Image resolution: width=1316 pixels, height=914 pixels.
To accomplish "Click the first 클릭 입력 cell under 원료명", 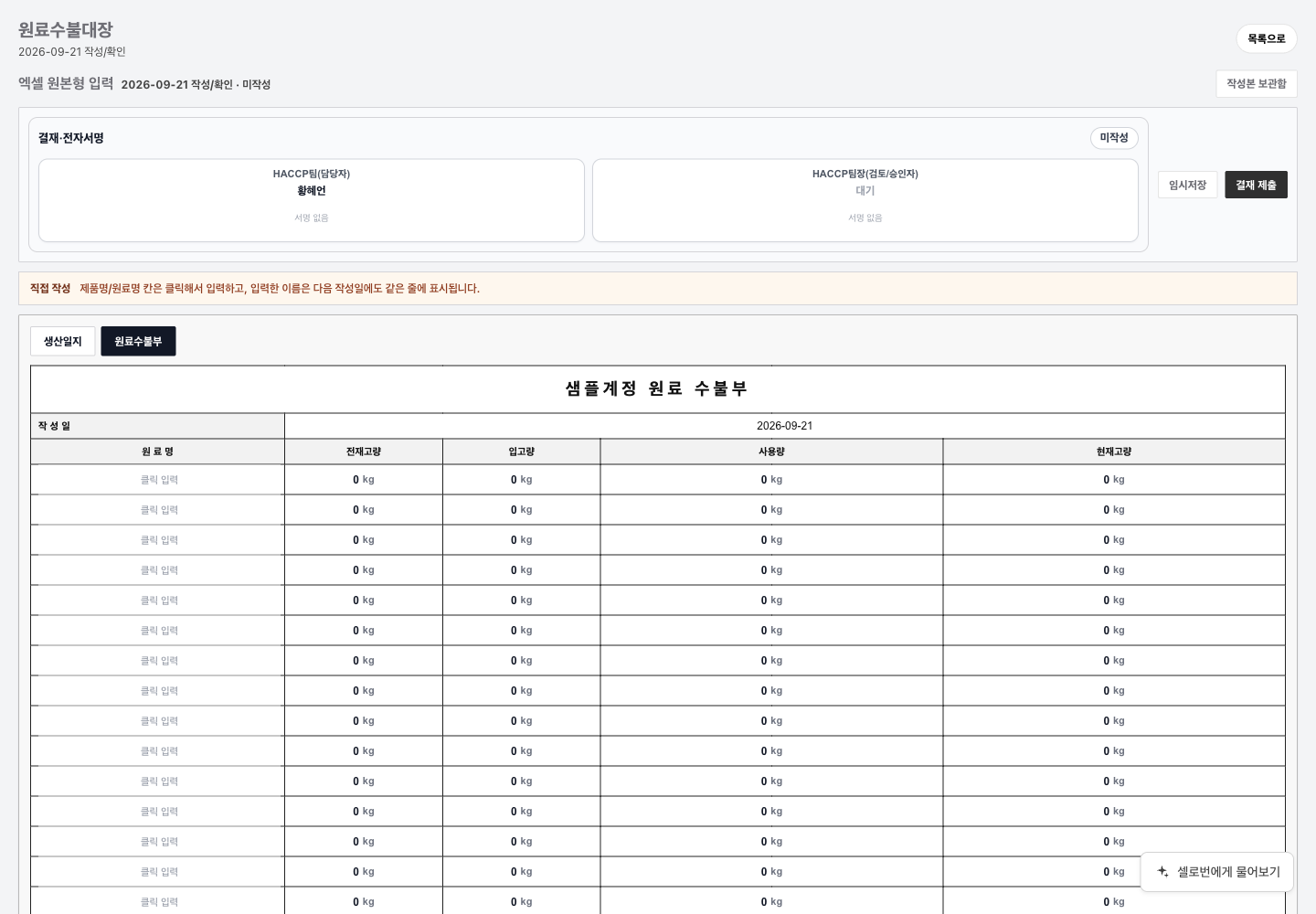I will [x=158, y=480].
